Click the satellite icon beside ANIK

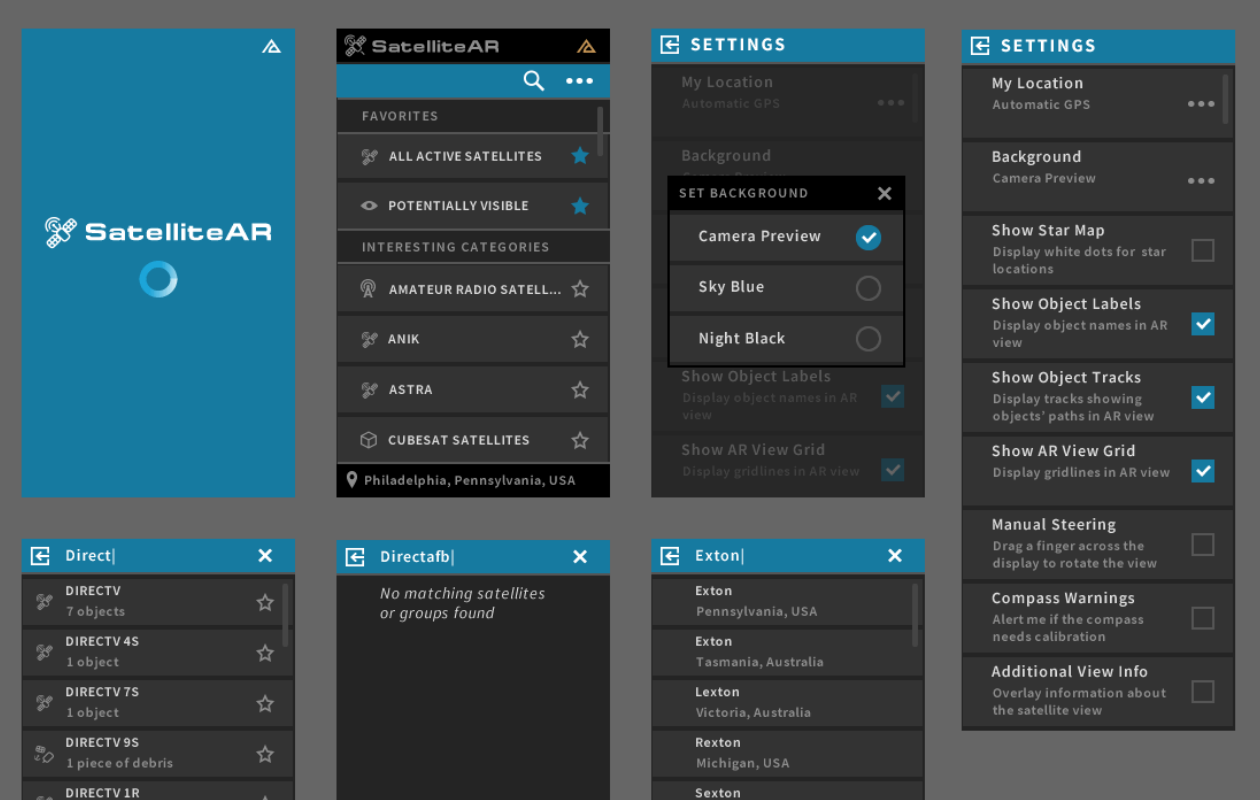coord(369,339)
